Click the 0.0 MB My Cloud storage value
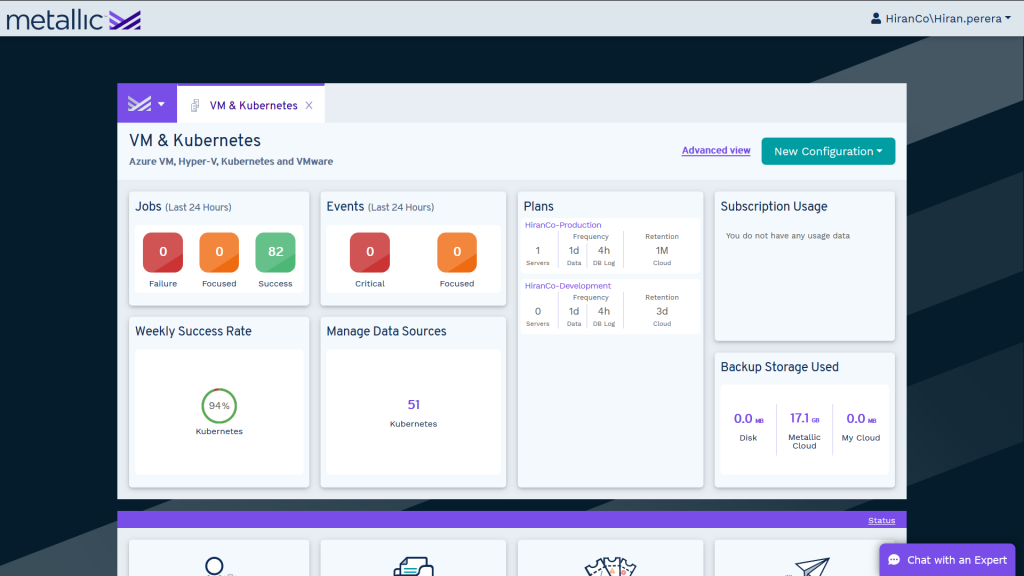 (861, 419)
